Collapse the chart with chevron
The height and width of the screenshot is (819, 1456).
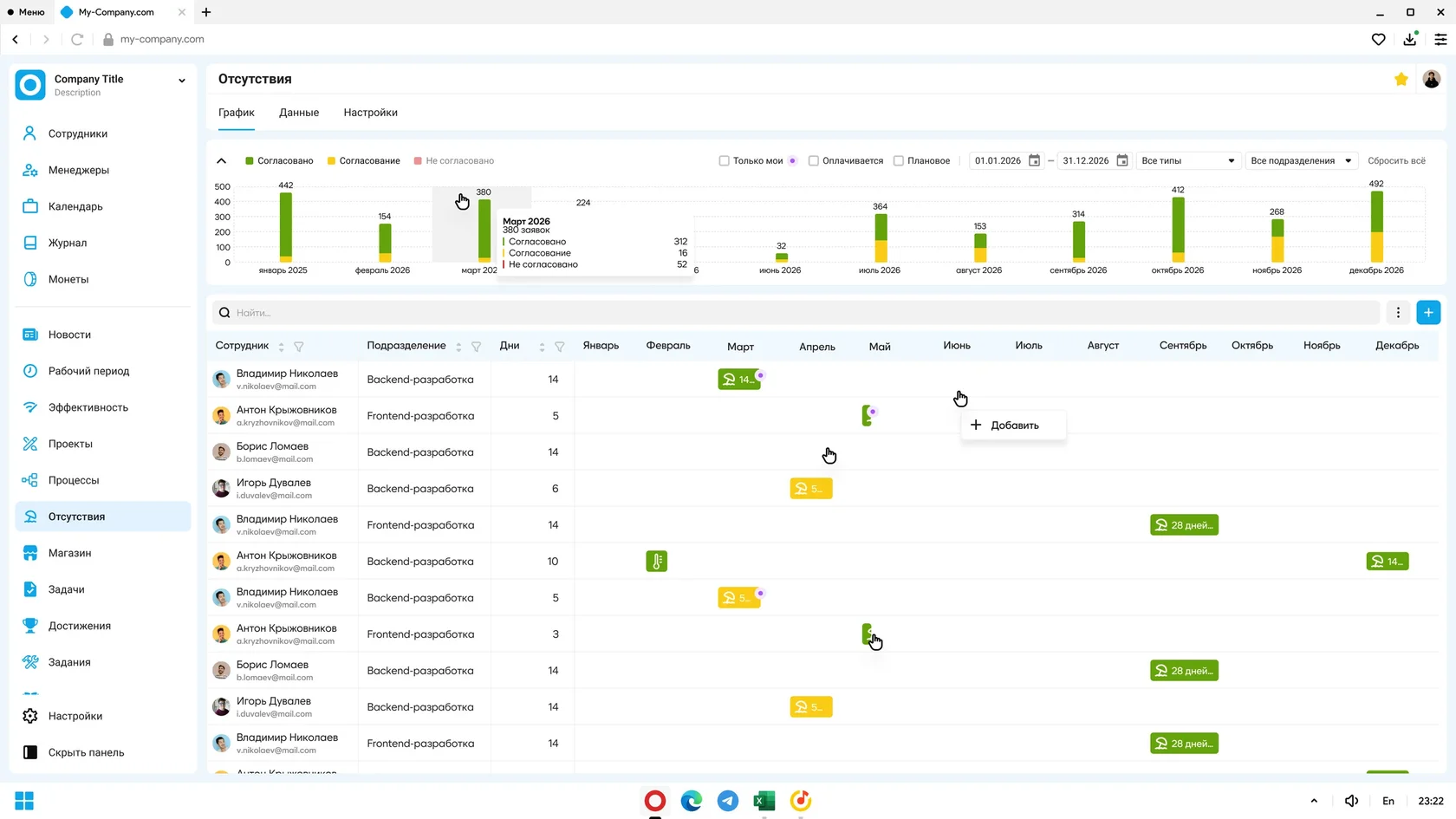coord(221,160)
